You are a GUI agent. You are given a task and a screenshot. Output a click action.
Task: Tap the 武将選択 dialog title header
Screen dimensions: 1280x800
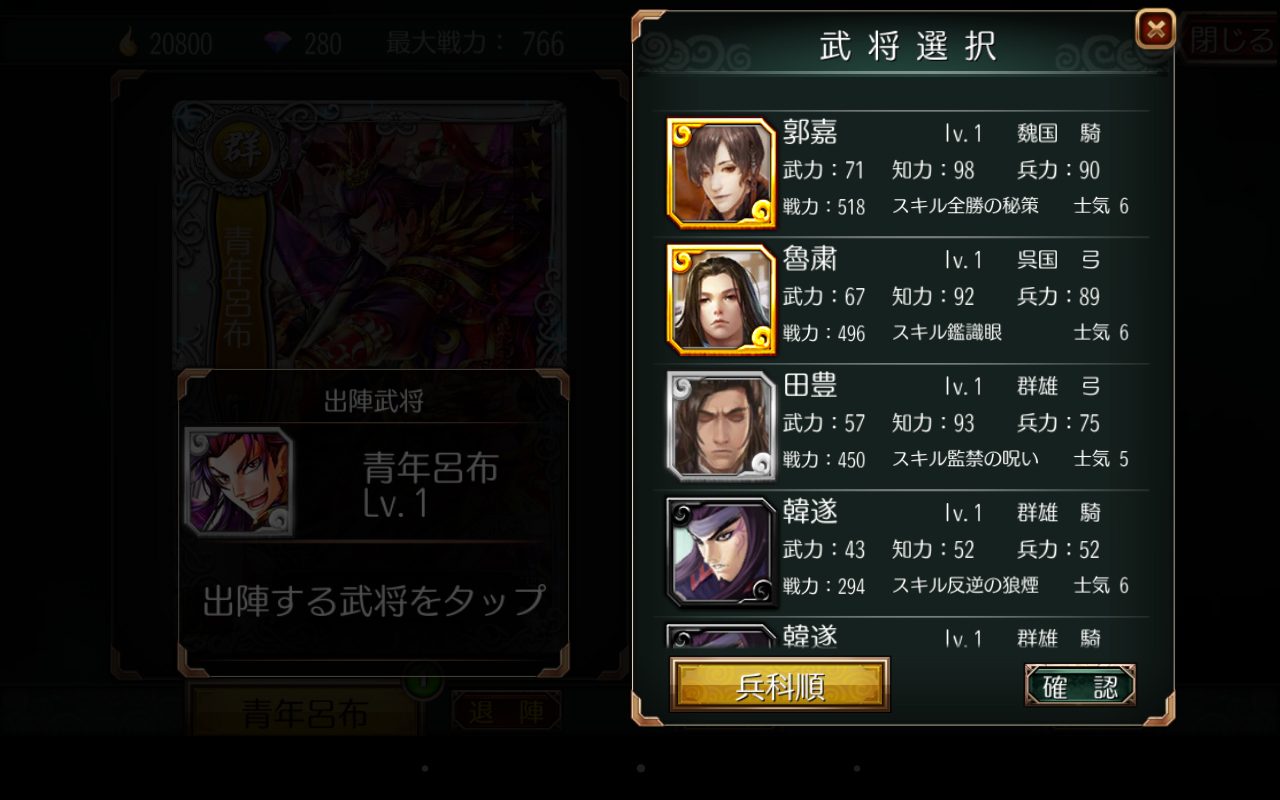pos(908,46)
